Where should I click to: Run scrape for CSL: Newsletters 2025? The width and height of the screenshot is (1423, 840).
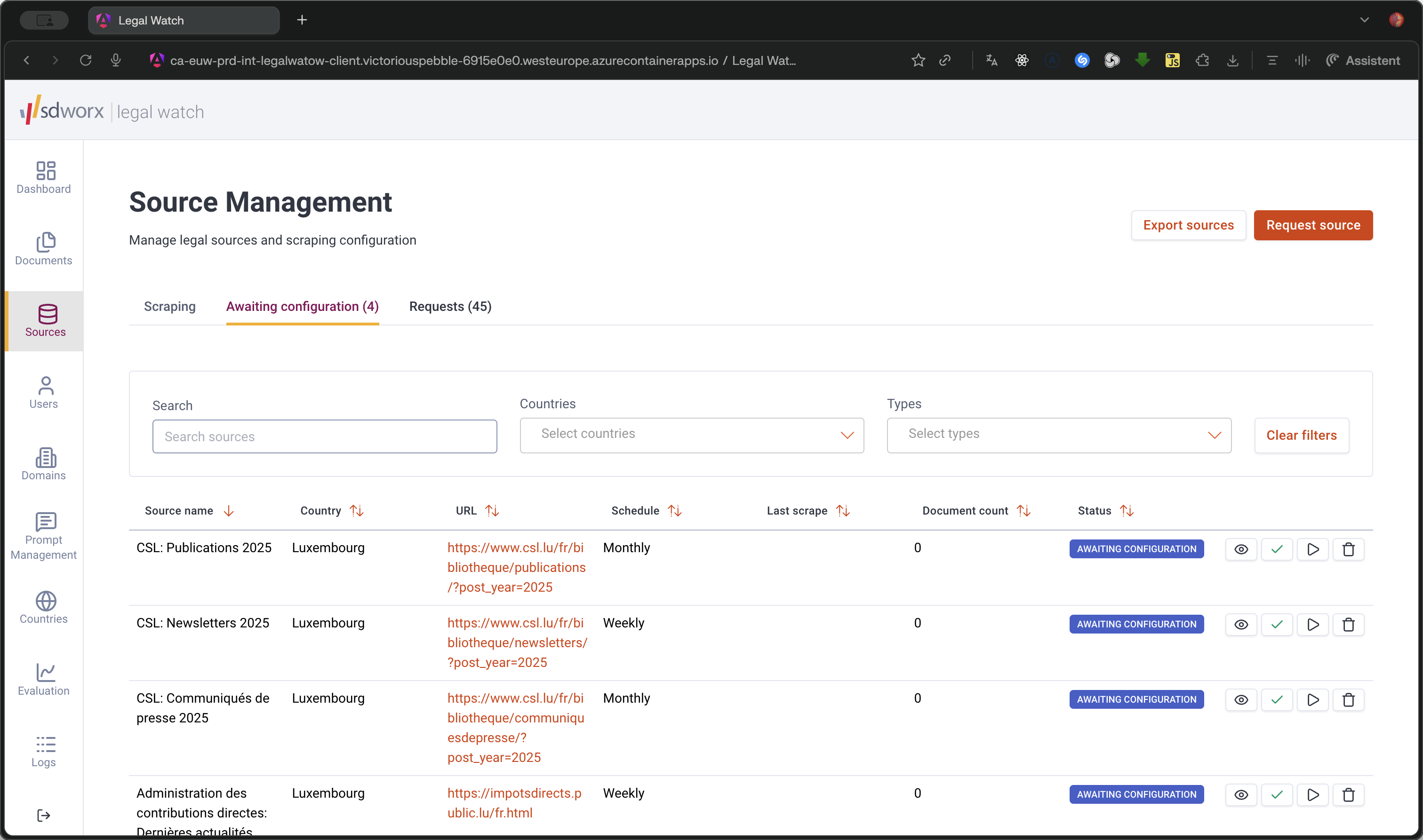pyautogui.click(x=1312, y=624)
